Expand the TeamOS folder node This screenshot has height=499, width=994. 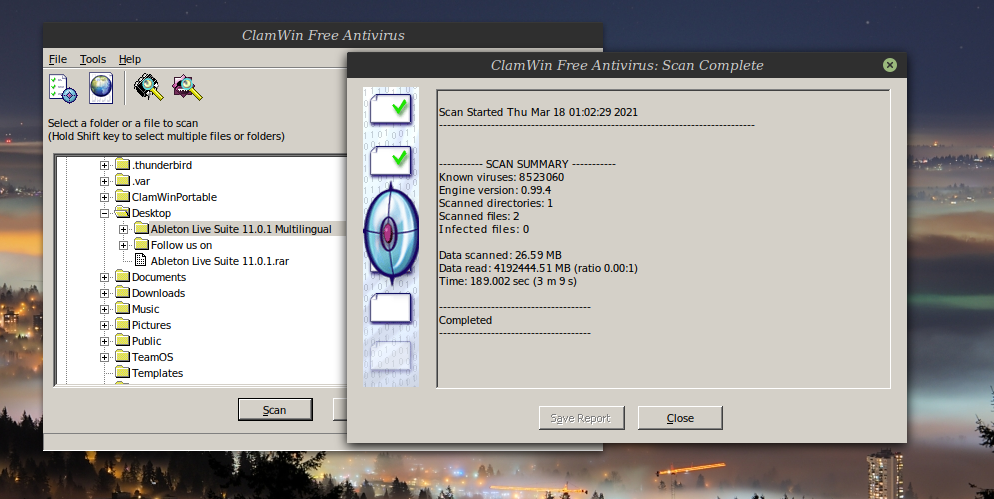point(104,357)
